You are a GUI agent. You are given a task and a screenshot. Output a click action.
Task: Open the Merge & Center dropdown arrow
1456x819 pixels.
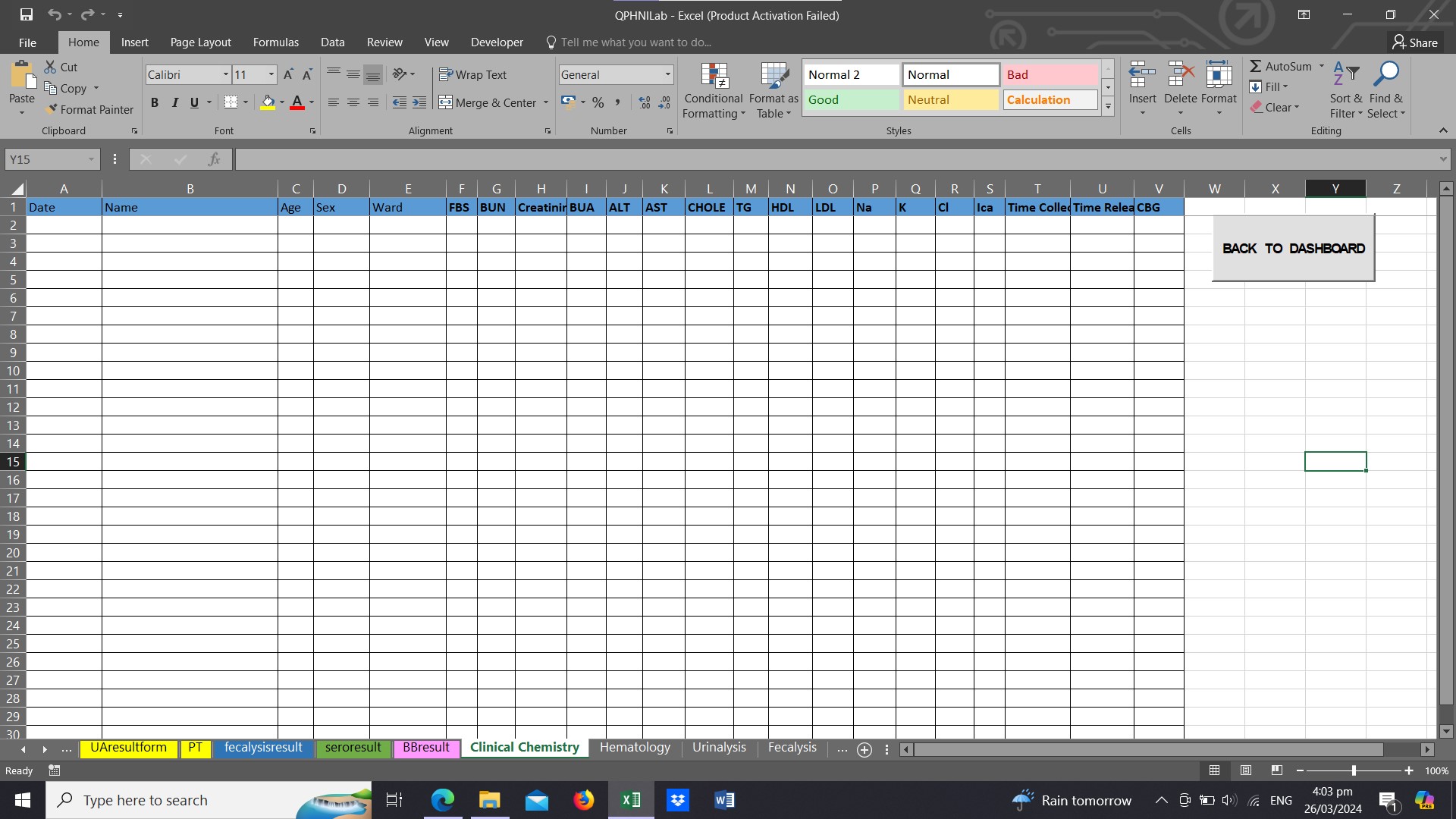coord(546,102)
